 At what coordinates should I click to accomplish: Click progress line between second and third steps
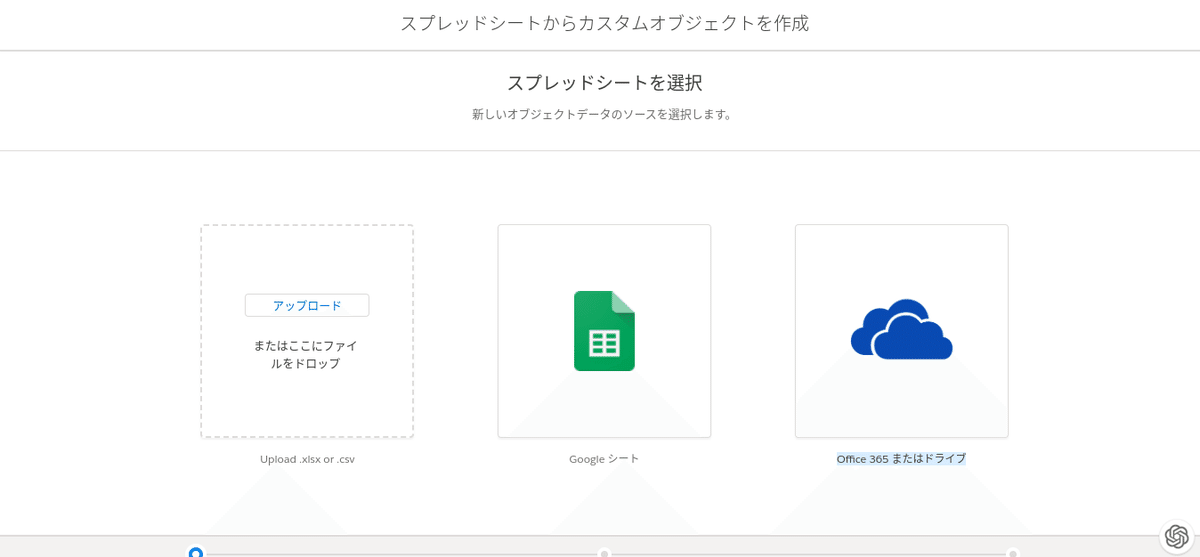click(x=808, y=553)
